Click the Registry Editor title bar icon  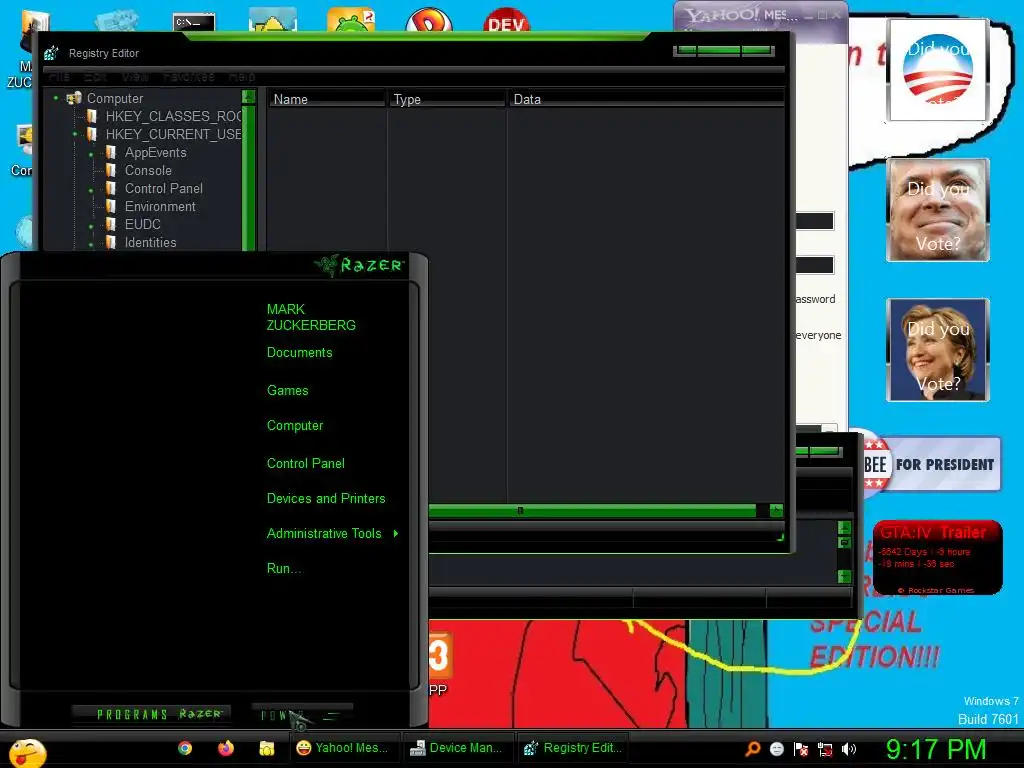[x=52, y=54]
